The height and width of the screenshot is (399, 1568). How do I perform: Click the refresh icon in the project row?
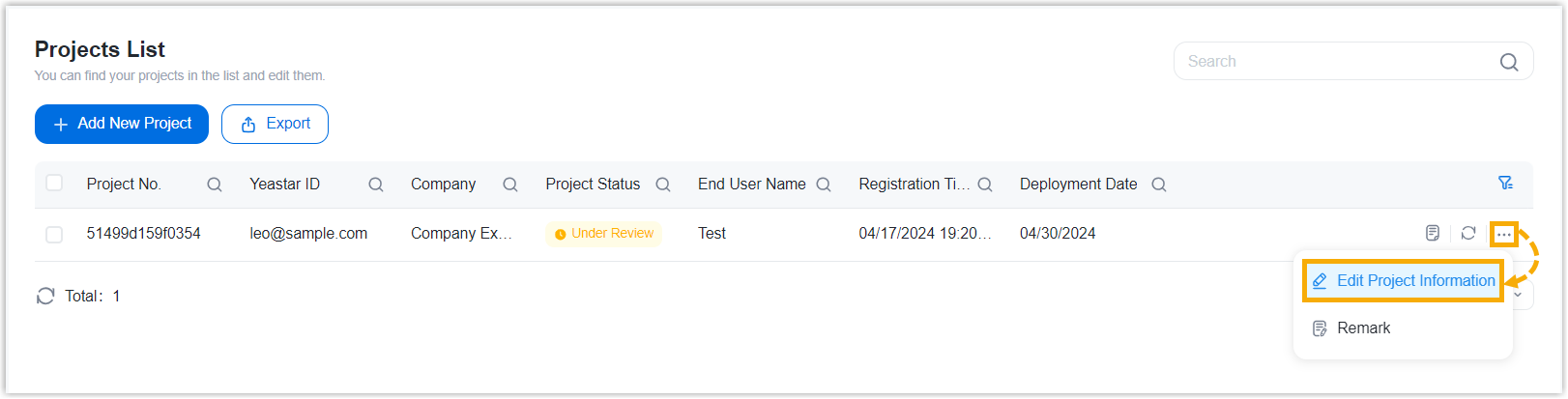pyautogui.click(x=1468, y=233)
